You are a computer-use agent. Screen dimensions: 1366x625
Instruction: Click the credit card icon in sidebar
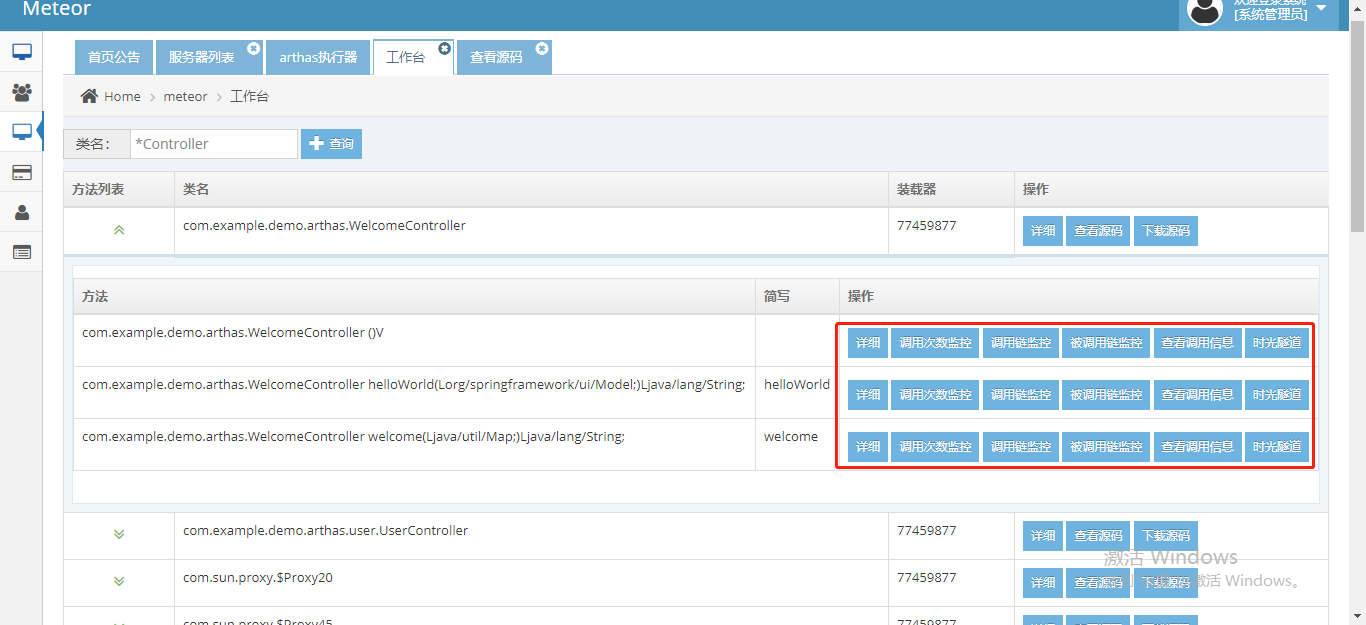pyautogui.click(x=22, y=172)
